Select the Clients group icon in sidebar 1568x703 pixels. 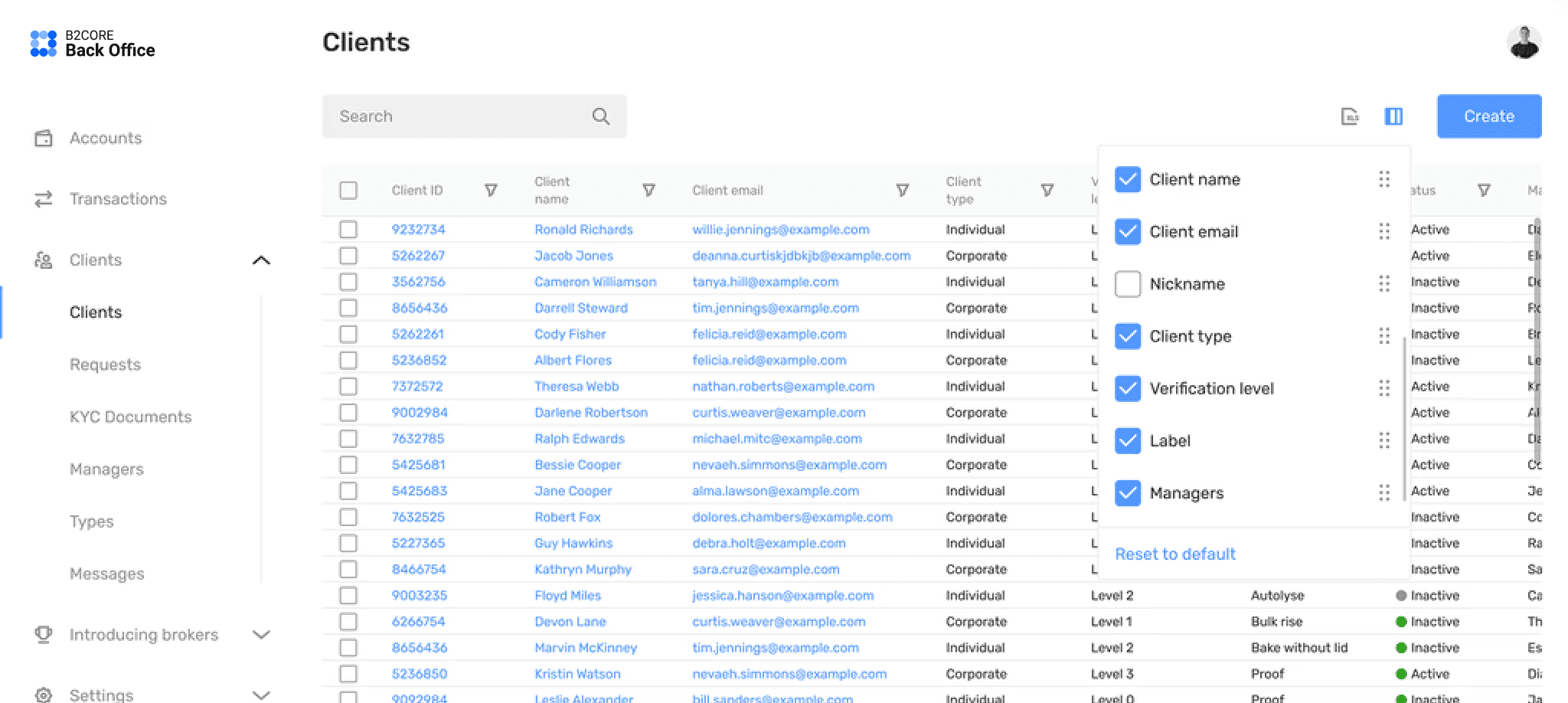(x=44, y=260)
